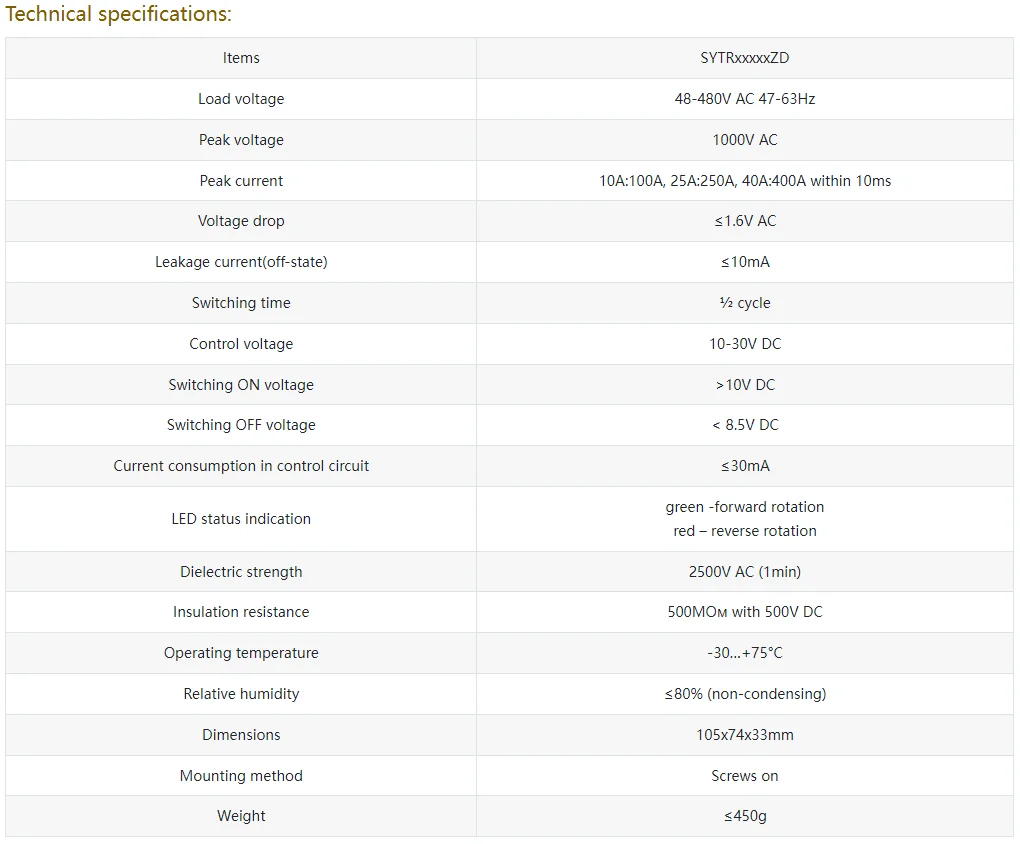Select the '1000V AC' peak voltage value

[x=745, y=140]
